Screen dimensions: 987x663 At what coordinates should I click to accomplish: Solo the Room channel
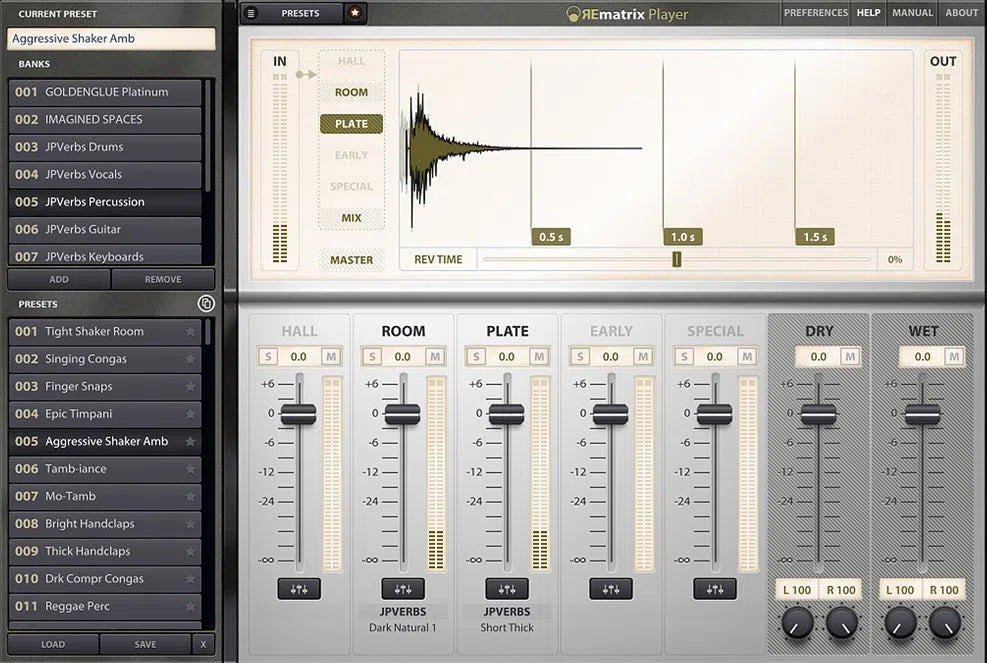coord(371,356)
